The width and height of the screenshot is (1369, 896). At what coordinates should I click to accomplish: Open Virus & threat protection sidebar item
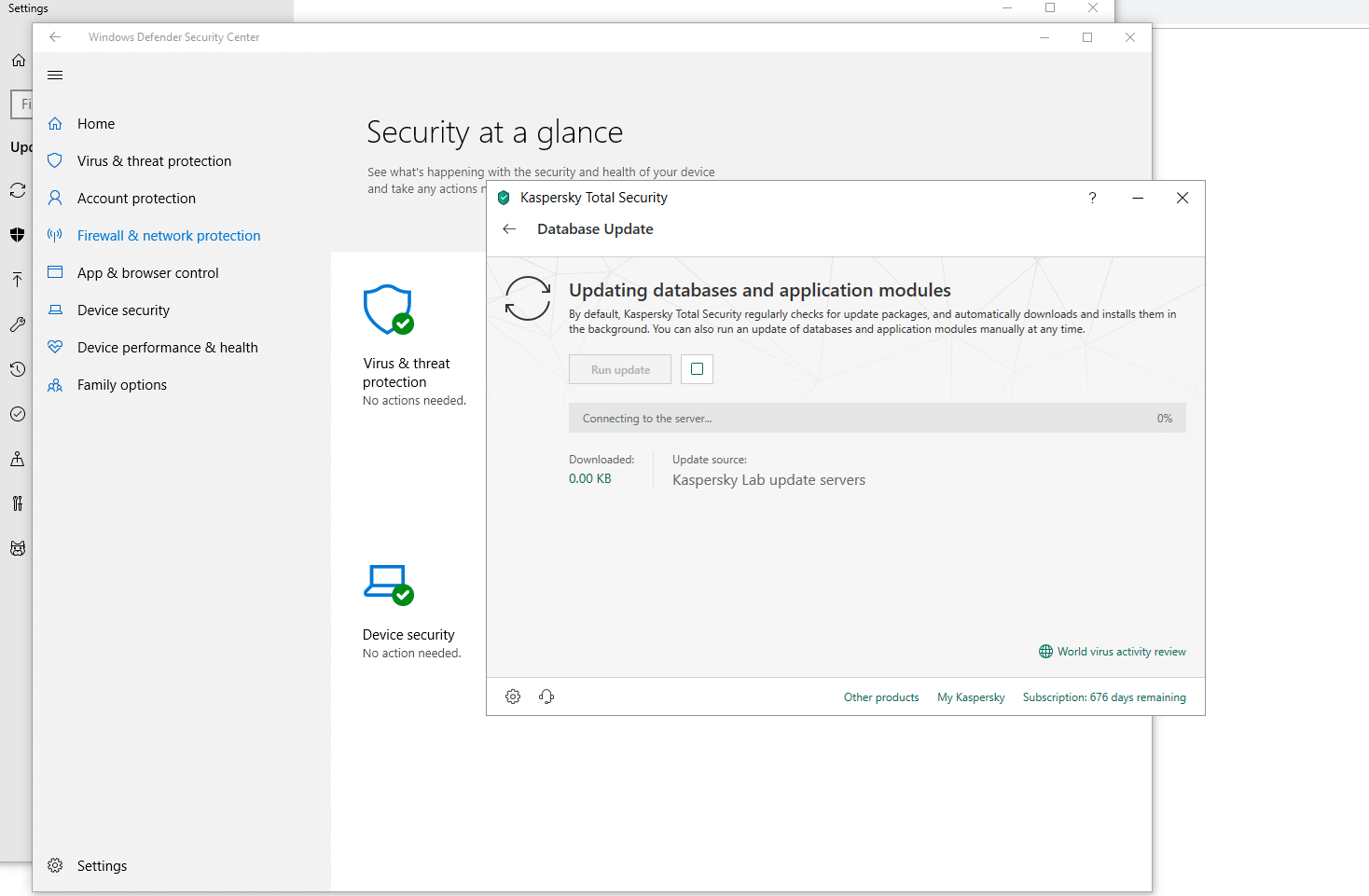point(154,161)
